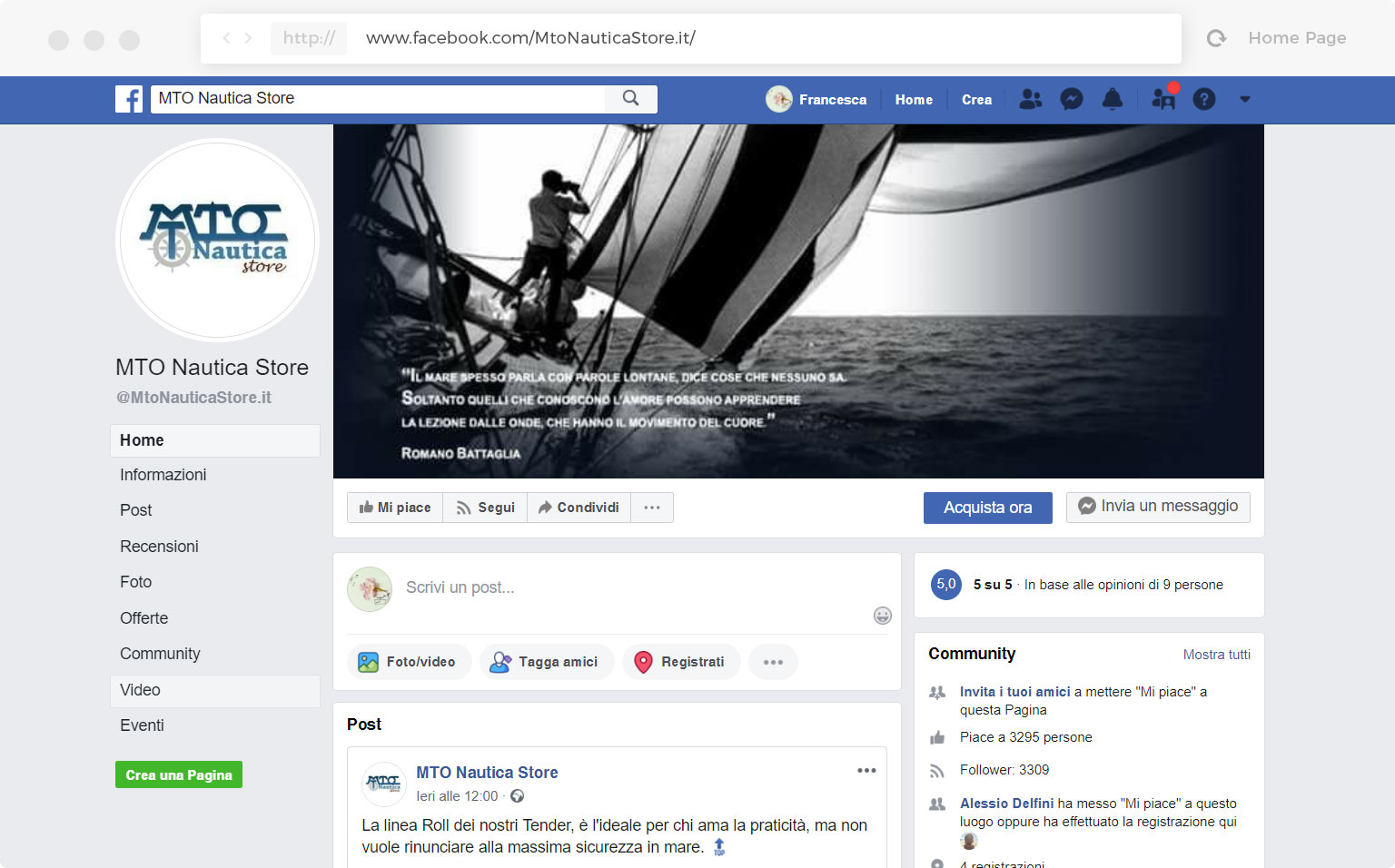Click the Segui follow button
Screen dimensions: 1395x868
coord(485,508)
